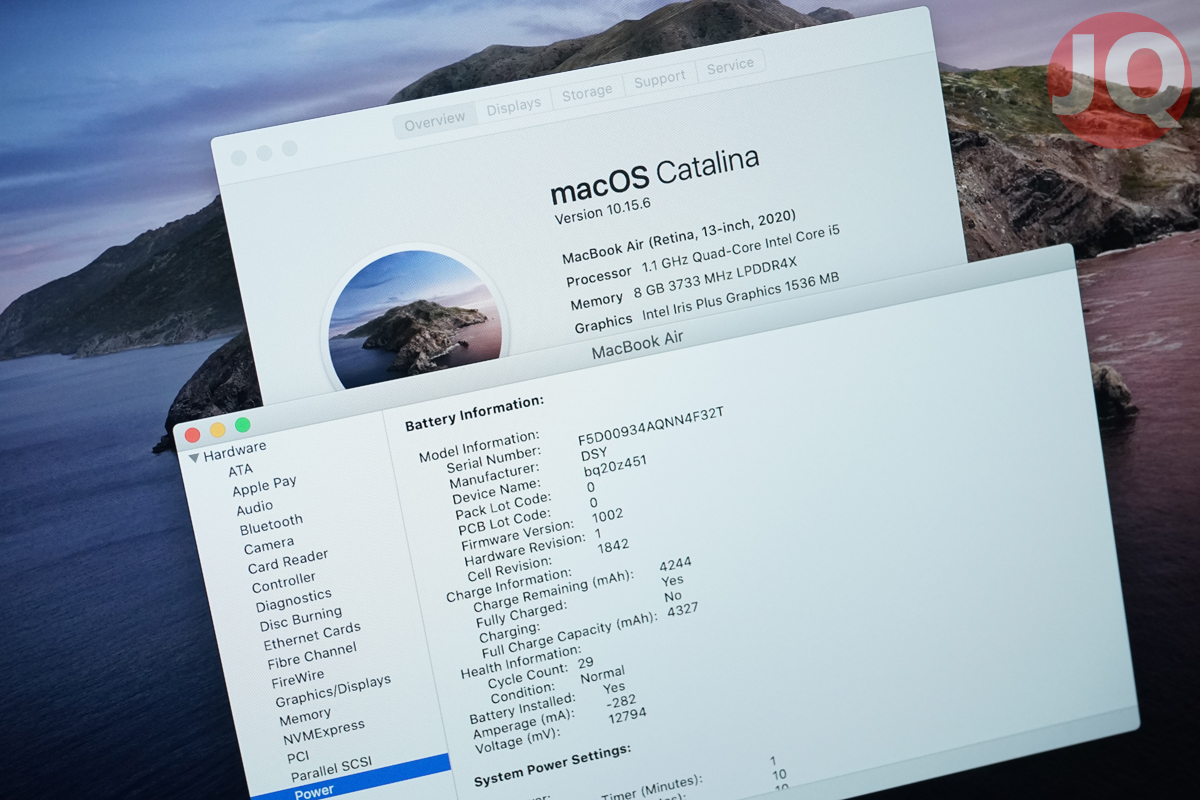Select PCI in the sidebar
Viewport: 1200px width, 800px height.
(298, 756)
